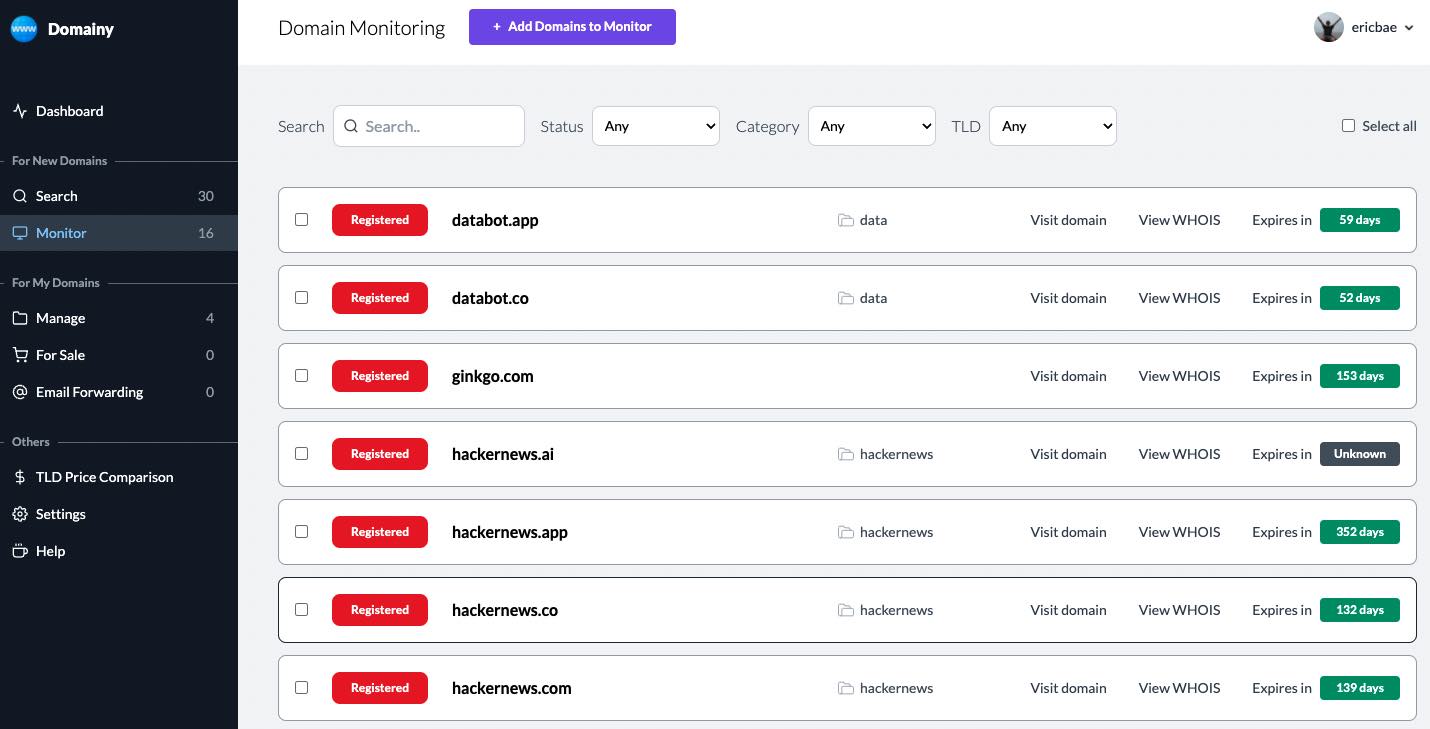The image size is (1430, 729).
Task: Click the category folder icon for hackernews.com
Action: click(x=846, y=688)
